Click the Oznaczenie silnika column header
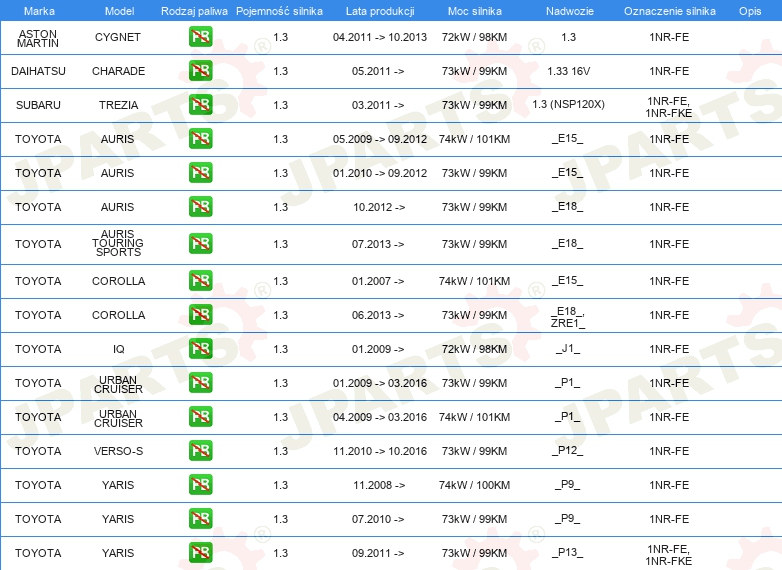Viewport: 782px width, 570px height. (x=669, y=11)
